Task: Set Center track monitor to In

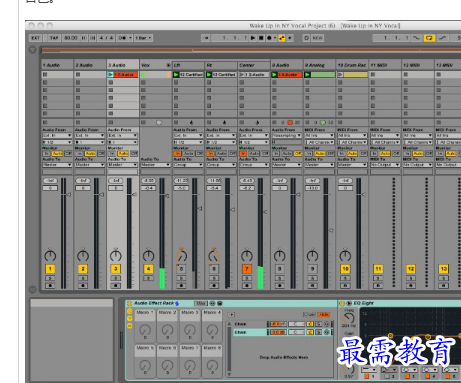Action: [243, 153]
